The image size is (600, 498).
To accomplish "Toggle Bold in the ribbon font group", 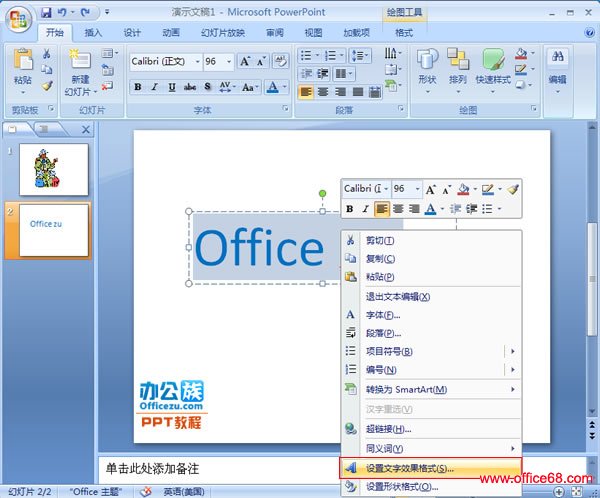I will tap(138, 87).
